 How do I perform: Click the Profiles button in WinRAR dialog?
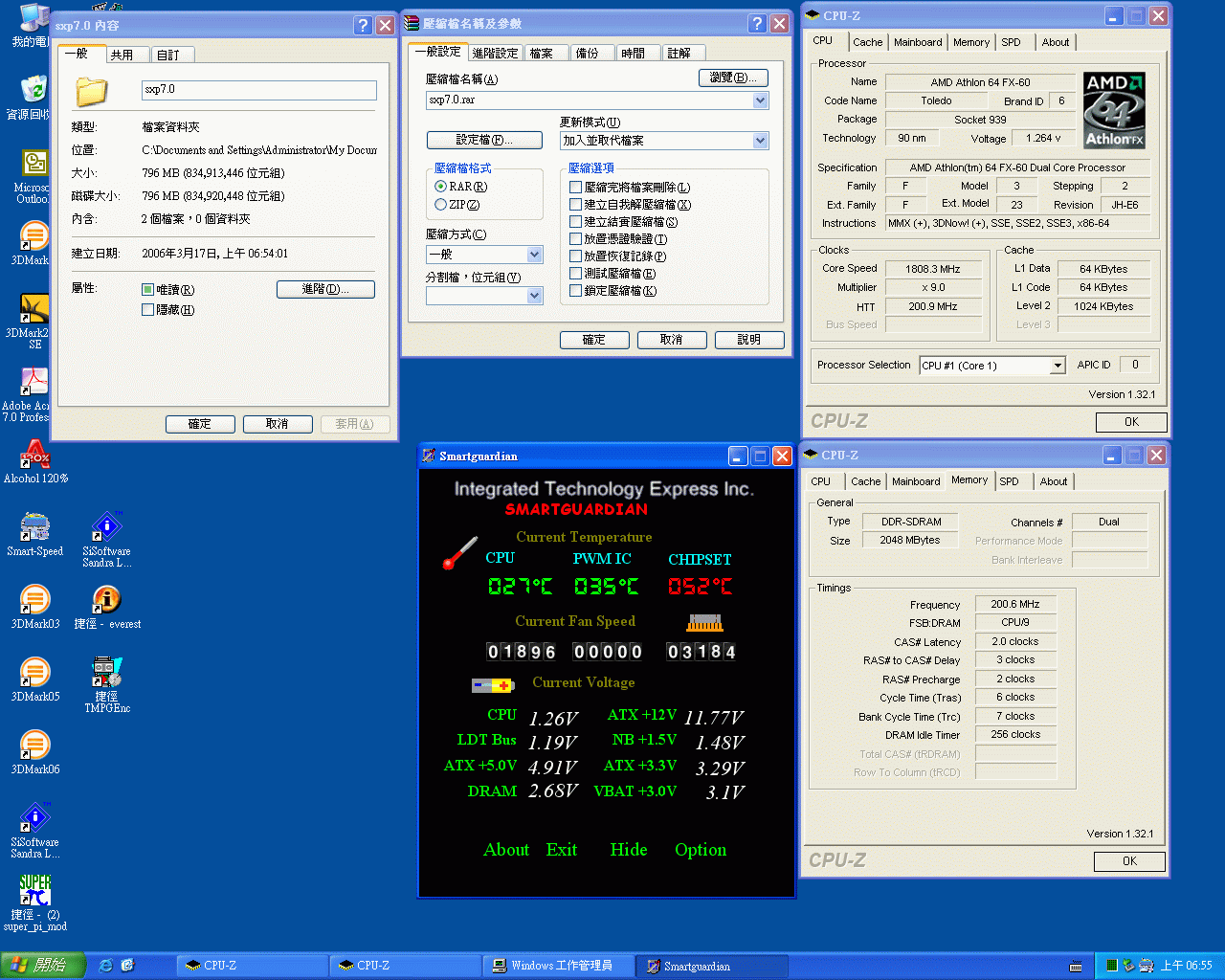point(484,141)
